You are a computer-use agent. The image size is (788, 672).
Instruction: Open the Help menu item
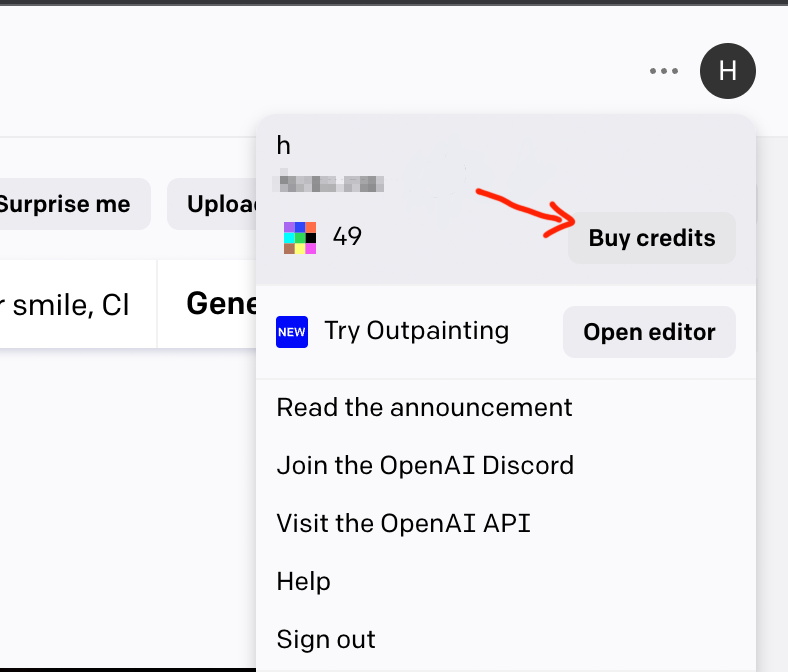pos(303,581)
